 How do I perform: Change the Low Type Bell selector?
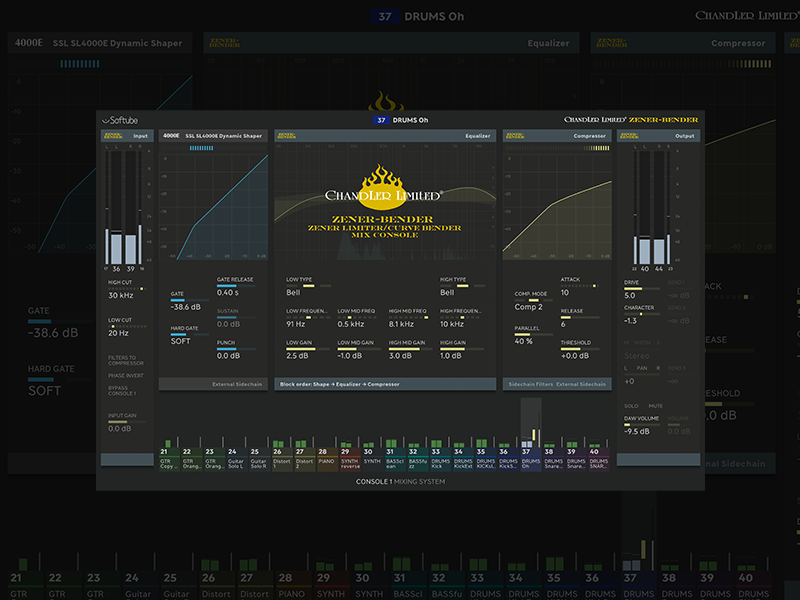tap(294, 293)
